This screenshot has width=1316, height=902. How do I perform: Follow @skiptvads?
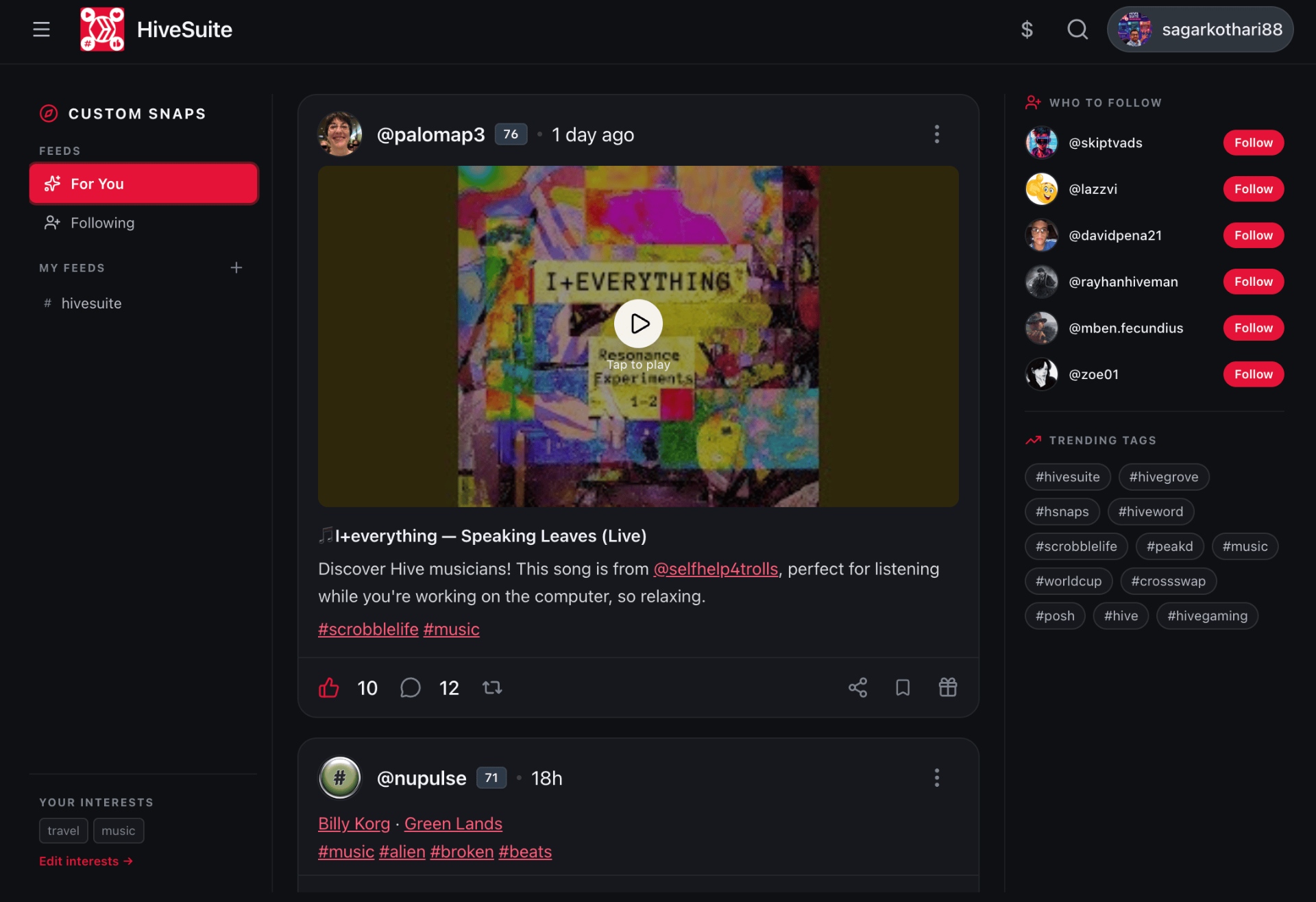pos(1253,143)
